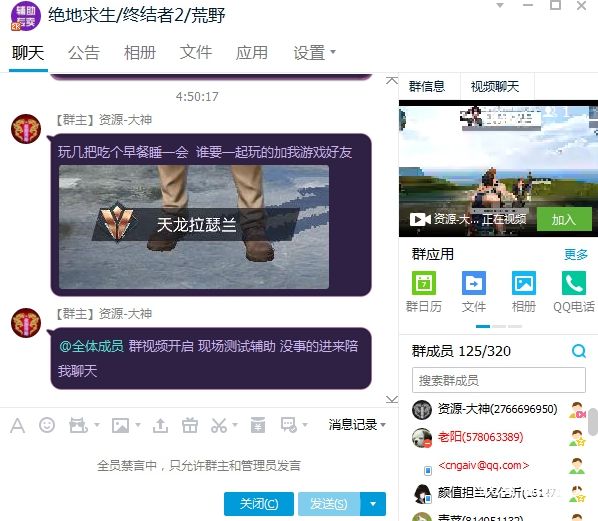Click the member list vertical scrollbar
The width and height of the screenshot is (598, 521).
[593, 421]
